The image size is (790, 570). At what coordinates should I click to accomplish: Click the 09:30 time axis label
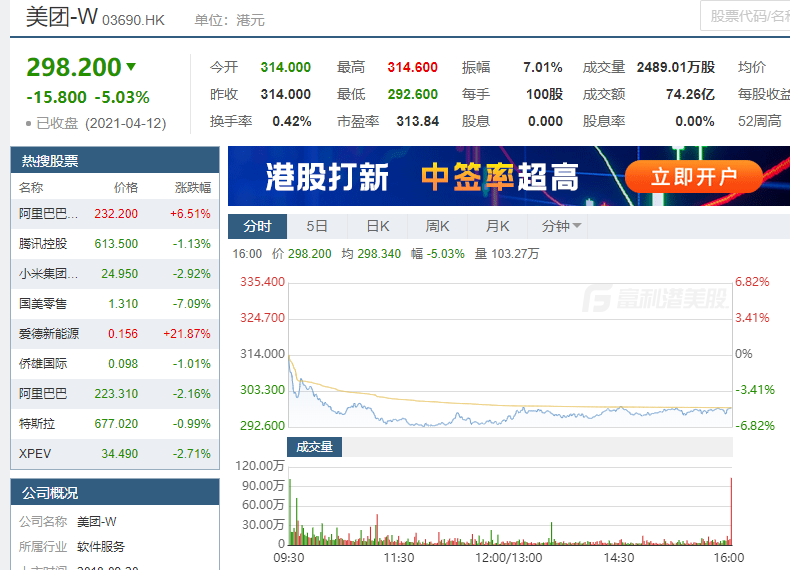click(289, 557)
